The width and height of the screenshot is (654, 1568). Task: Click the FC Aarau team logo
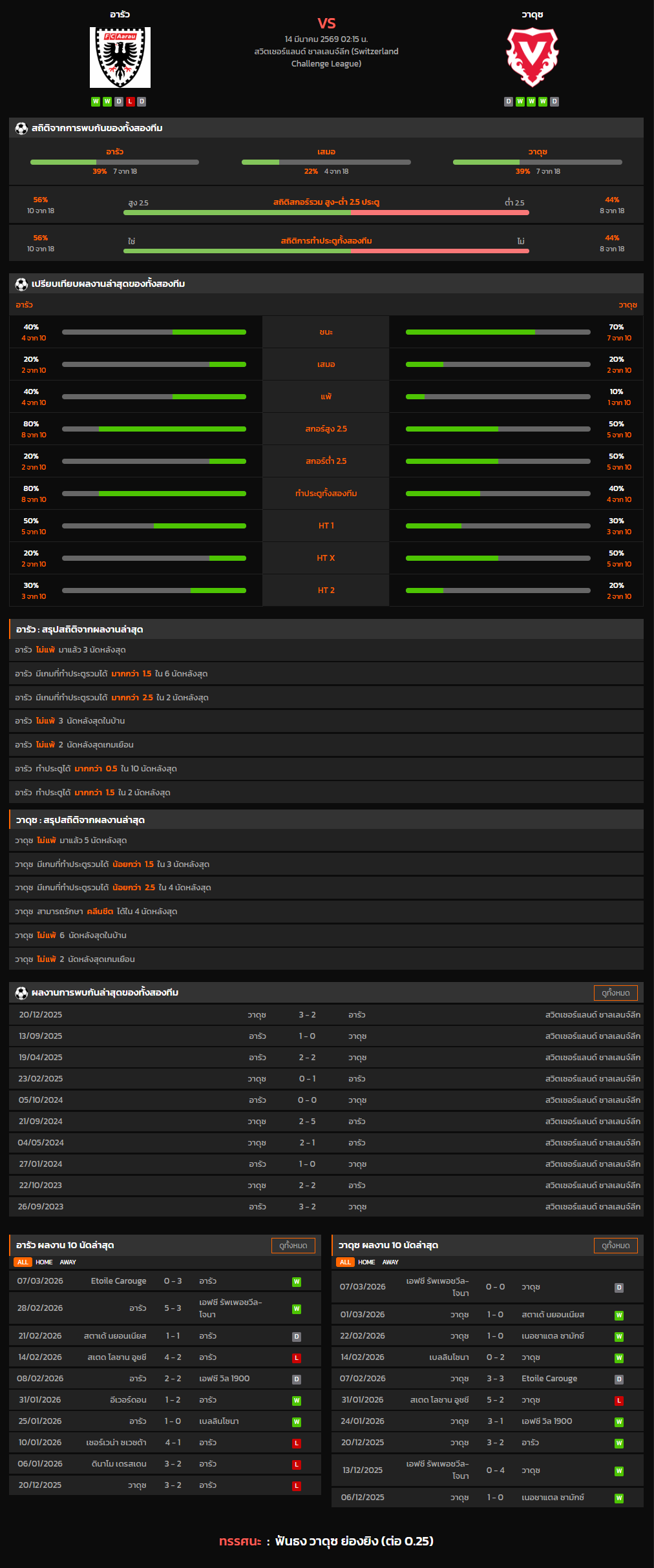(120, 57)
